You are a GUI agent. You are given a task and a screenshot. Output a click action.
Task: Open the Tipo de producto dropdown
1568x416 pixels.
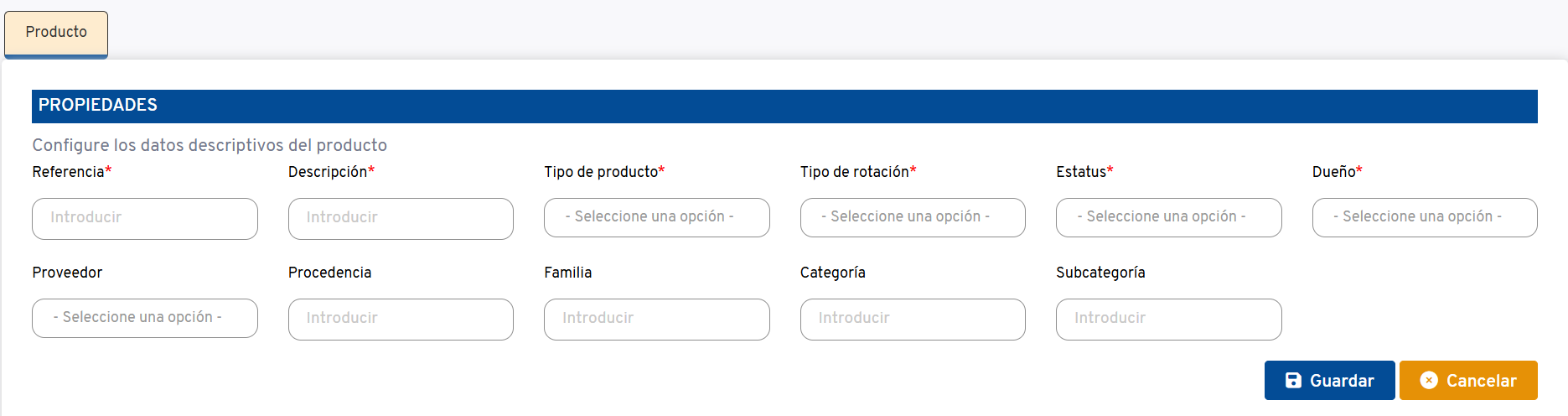[656, 217]
